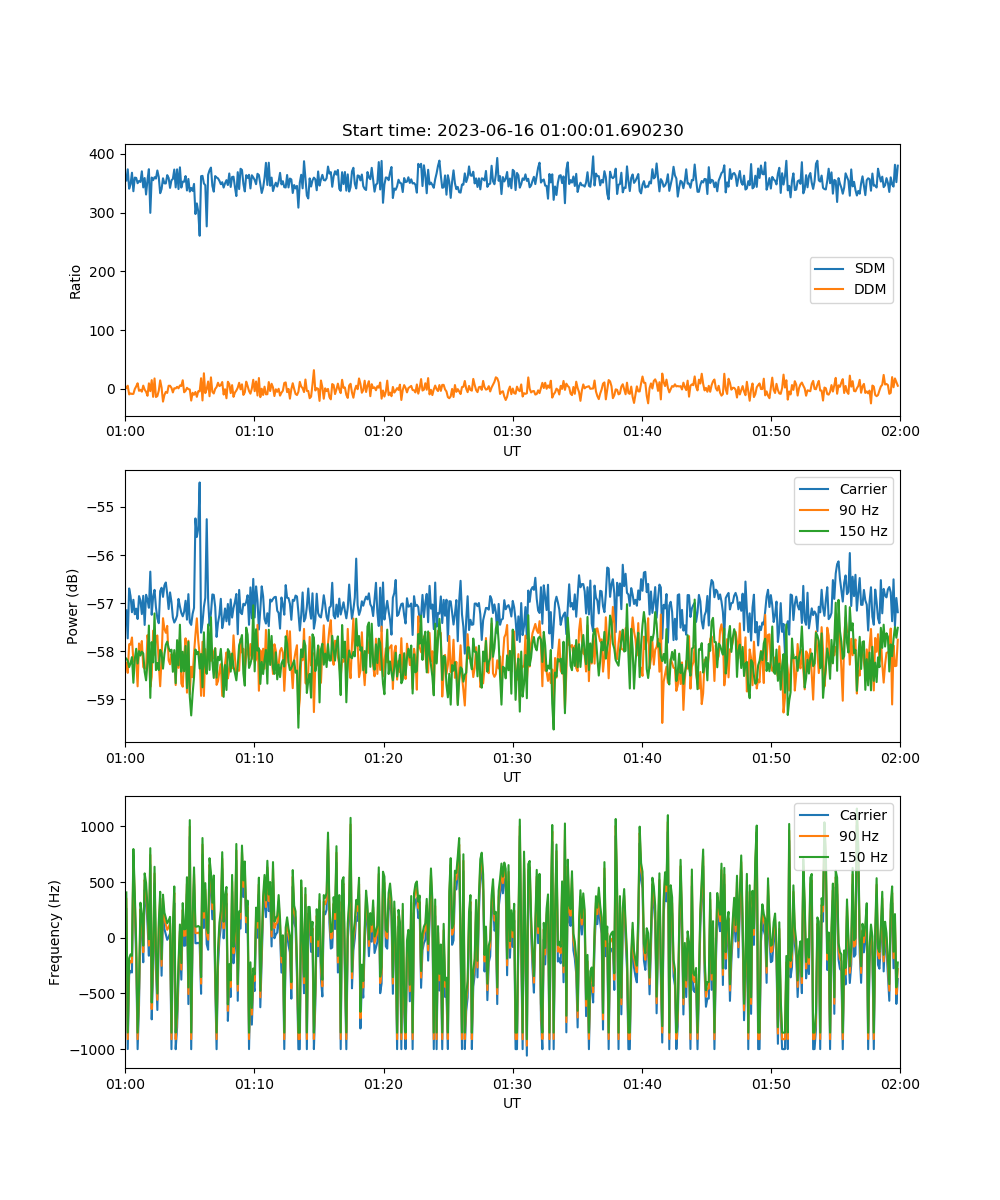1000x1200 pixels.
Task: Click the blue Carrier line sample in Power legend
Action: pos(815,490)
